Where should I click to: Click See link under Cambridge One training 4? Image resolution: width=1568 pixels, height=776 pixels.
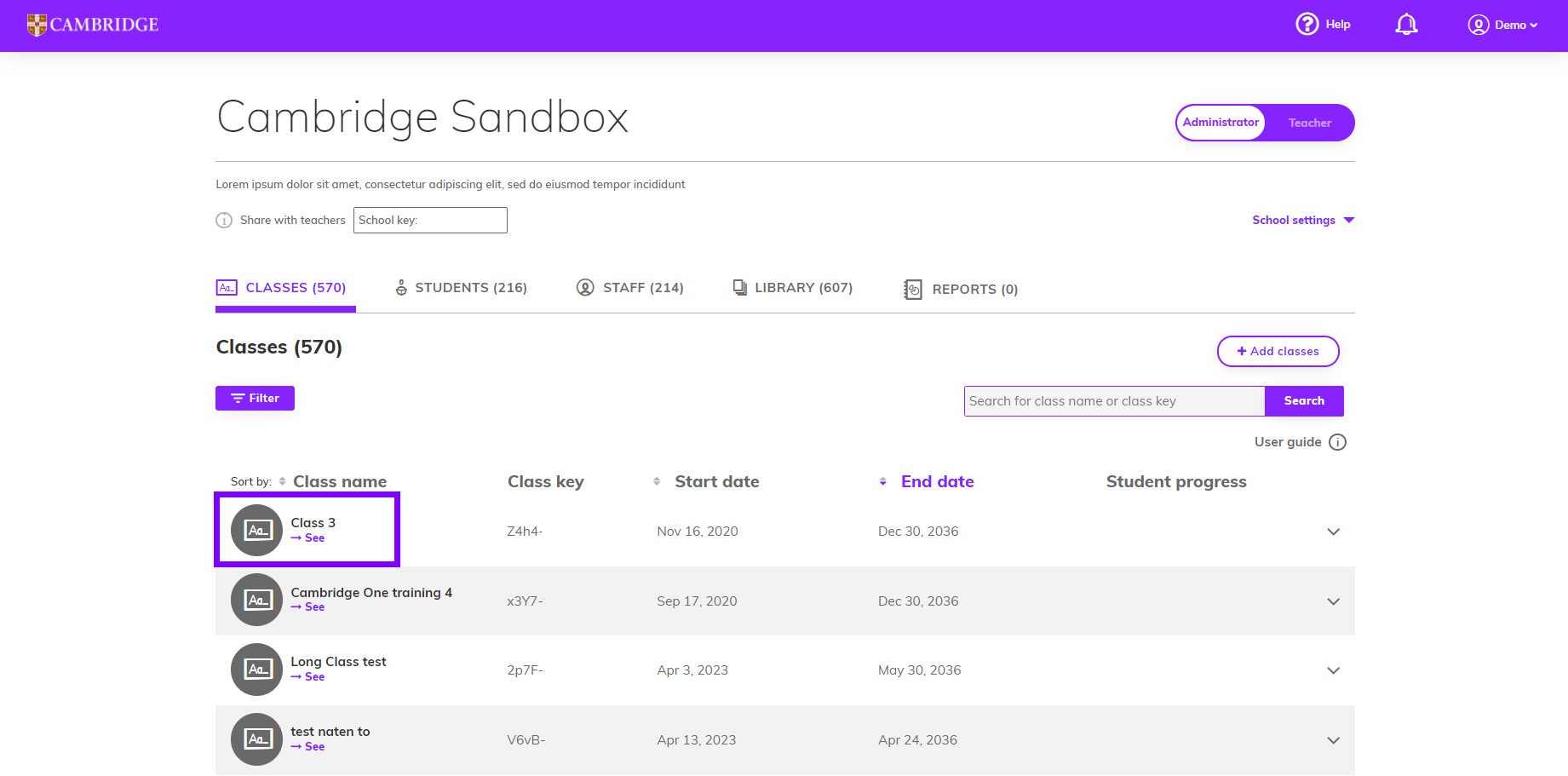click(x=307, y=607)
